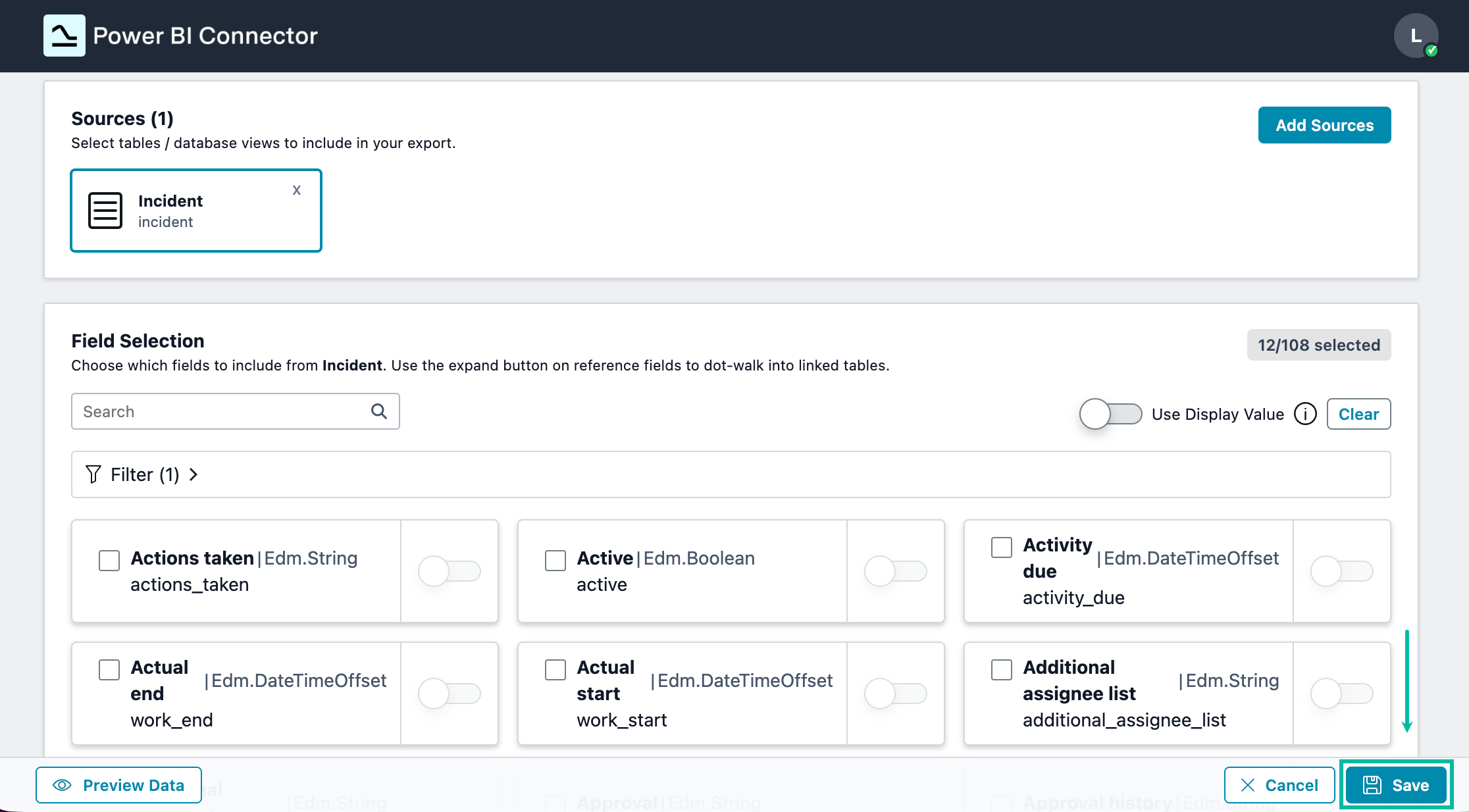
Task: Open Preview Data
Action: click(118, 785)
